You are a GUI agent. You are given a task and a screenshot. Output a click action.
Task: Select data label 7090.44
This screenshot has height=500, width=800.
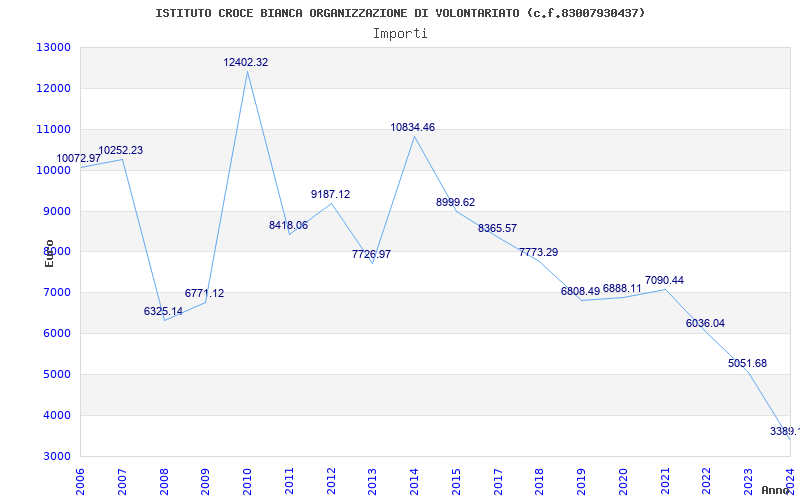(x=664, y=280)
